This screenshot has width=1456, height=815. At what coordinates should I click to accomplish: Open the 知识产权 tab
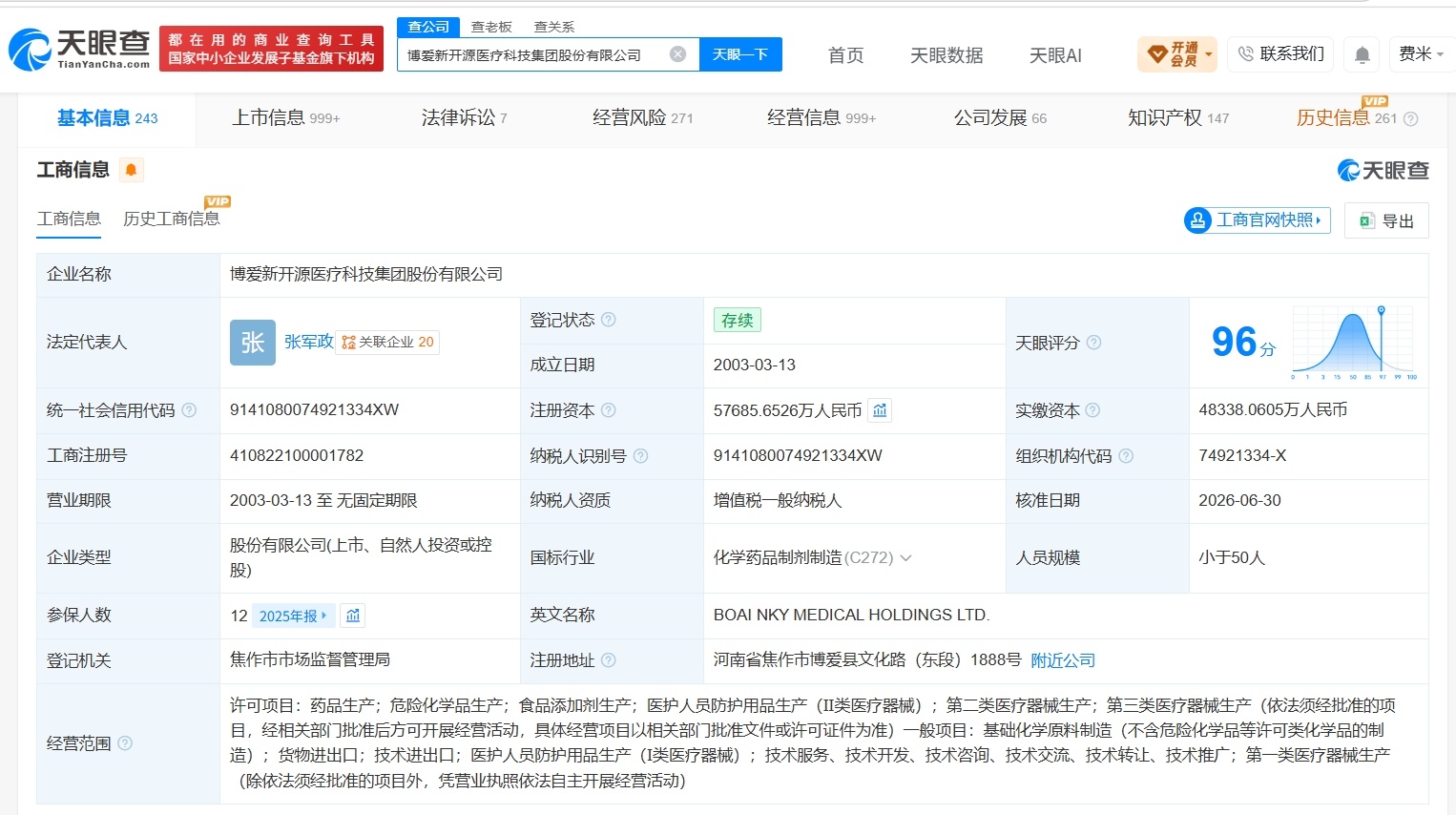pos(1178,118)
